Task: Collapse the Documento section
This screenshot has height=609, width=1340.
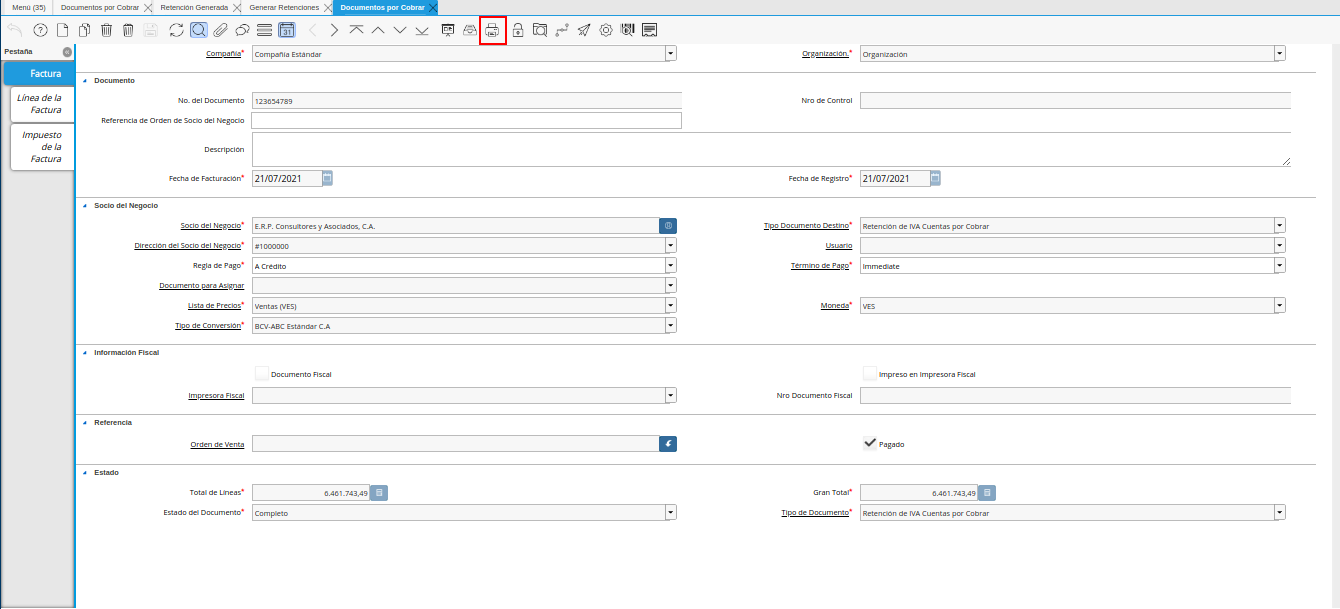Action: click(x=85, y=80)
